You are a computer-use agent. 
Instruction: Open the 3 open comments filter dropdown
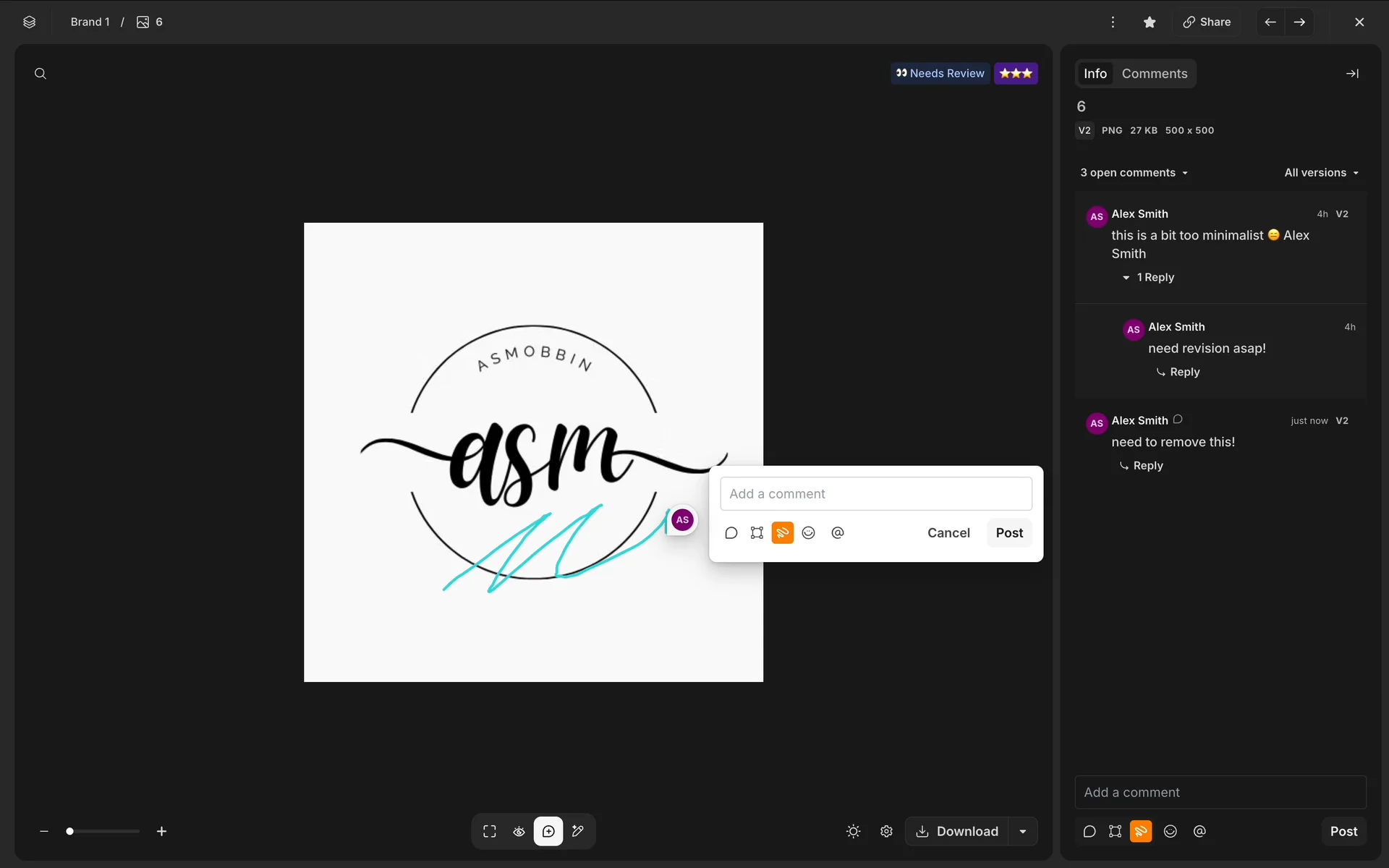coord(1134,173)
